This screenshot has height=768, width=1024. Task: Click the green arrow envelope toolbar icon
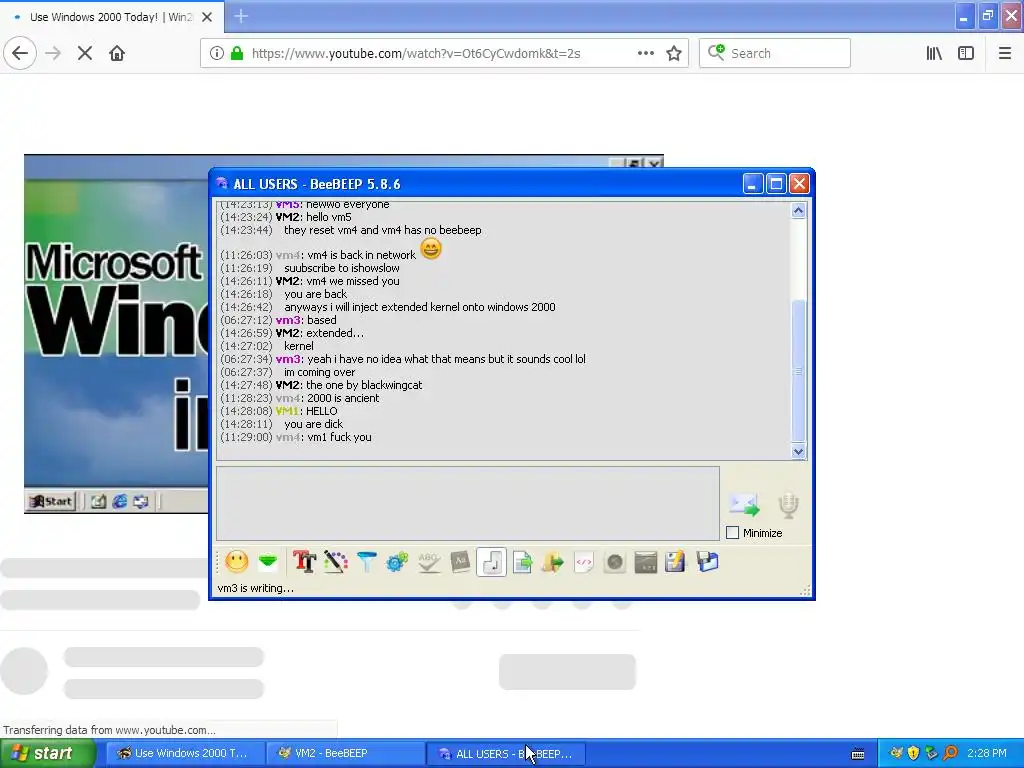268,562
